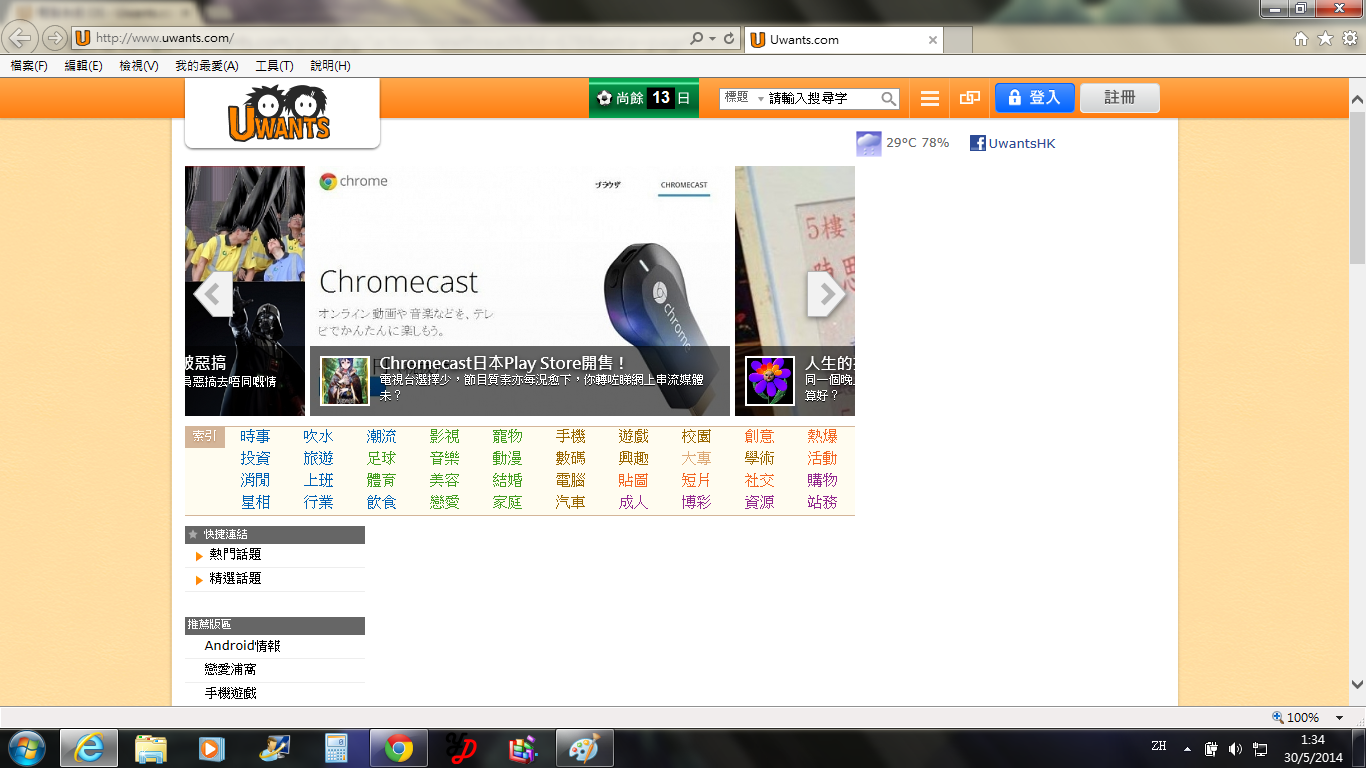Open the Favorites star icon
1366x768 pixels.
(1326, 39)
